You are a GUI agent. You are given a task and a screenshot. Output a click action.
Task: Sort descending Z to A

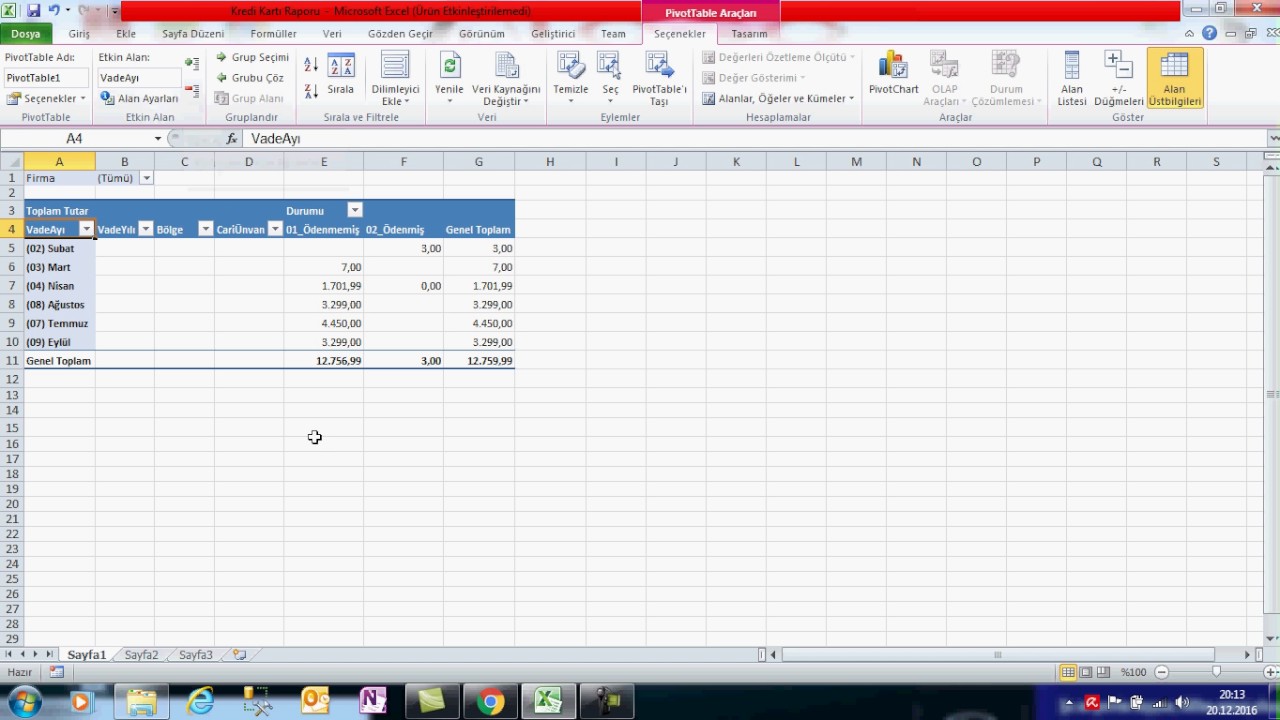[x=311, y=90]
